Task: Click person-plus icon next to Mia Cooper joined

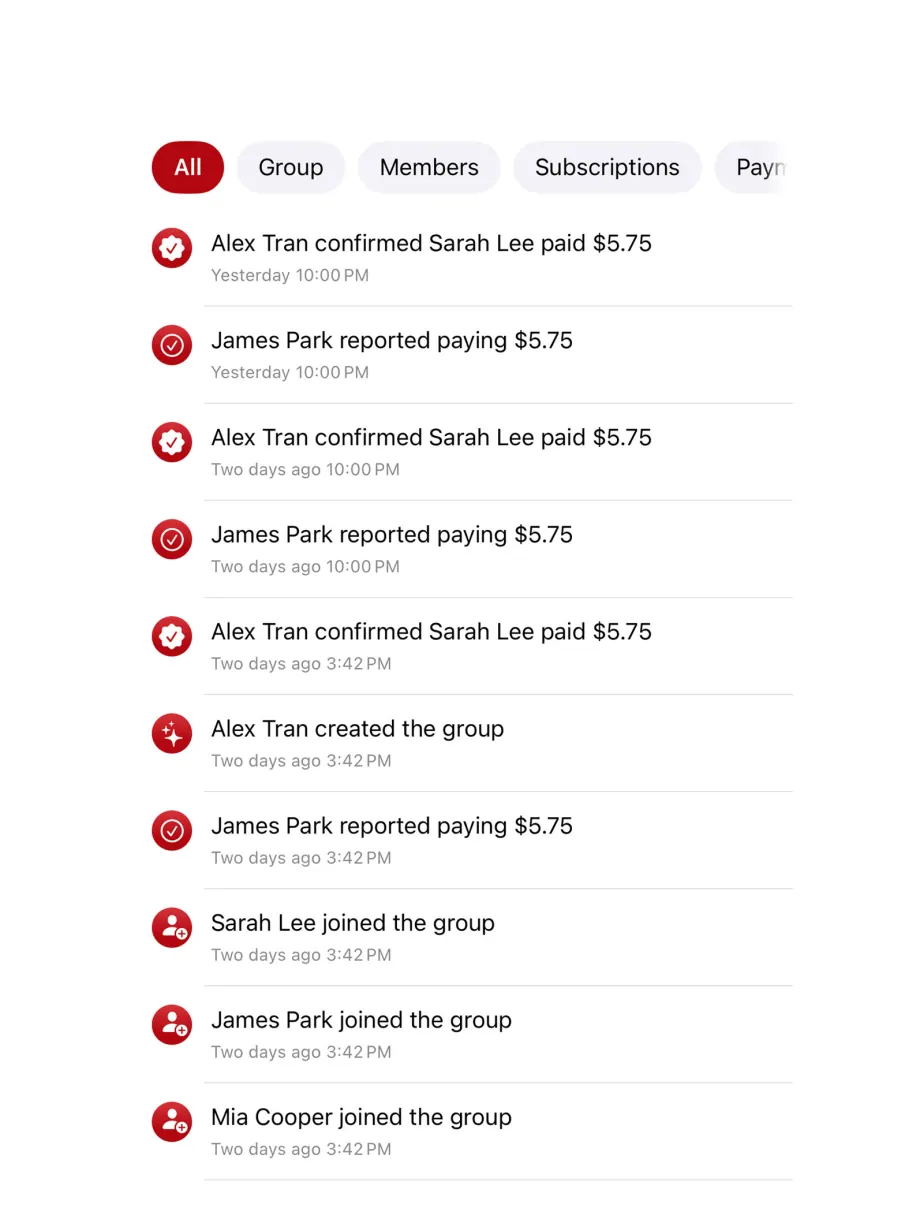Action: tap(172, 1121)
